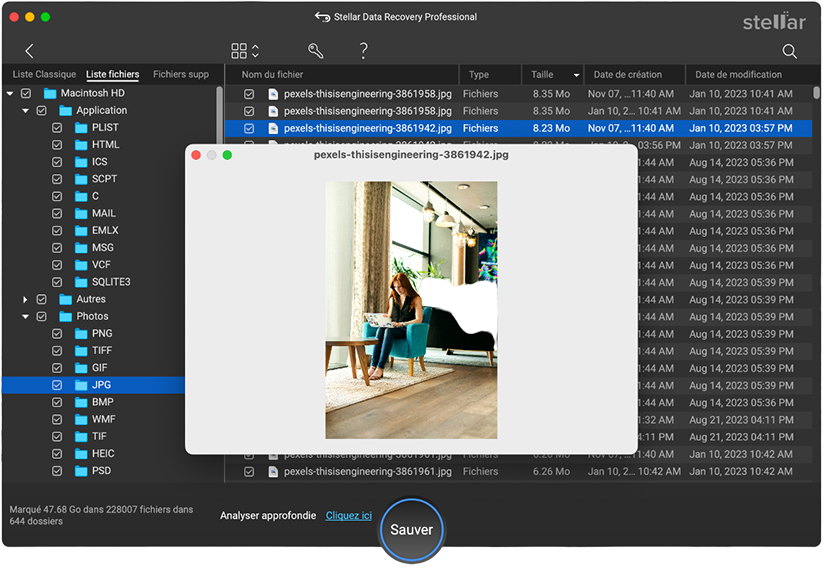Viewport: 831px width, 575px height.
Task: Collapse the Photos folder tree
Action: (x=25, y=317)
